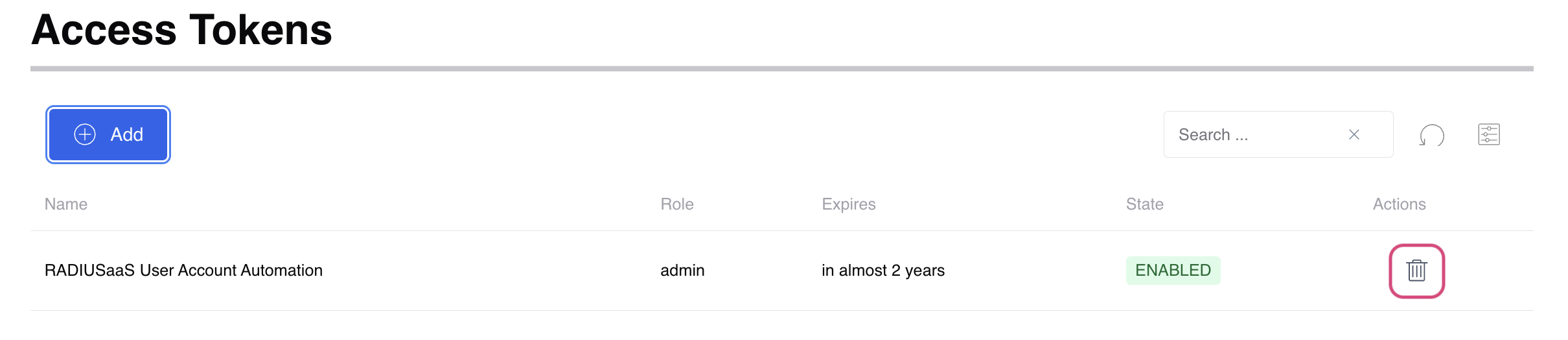Sort by the Expires column header
The width and height of the screenshot is (1568, 340).
[849, 204]
